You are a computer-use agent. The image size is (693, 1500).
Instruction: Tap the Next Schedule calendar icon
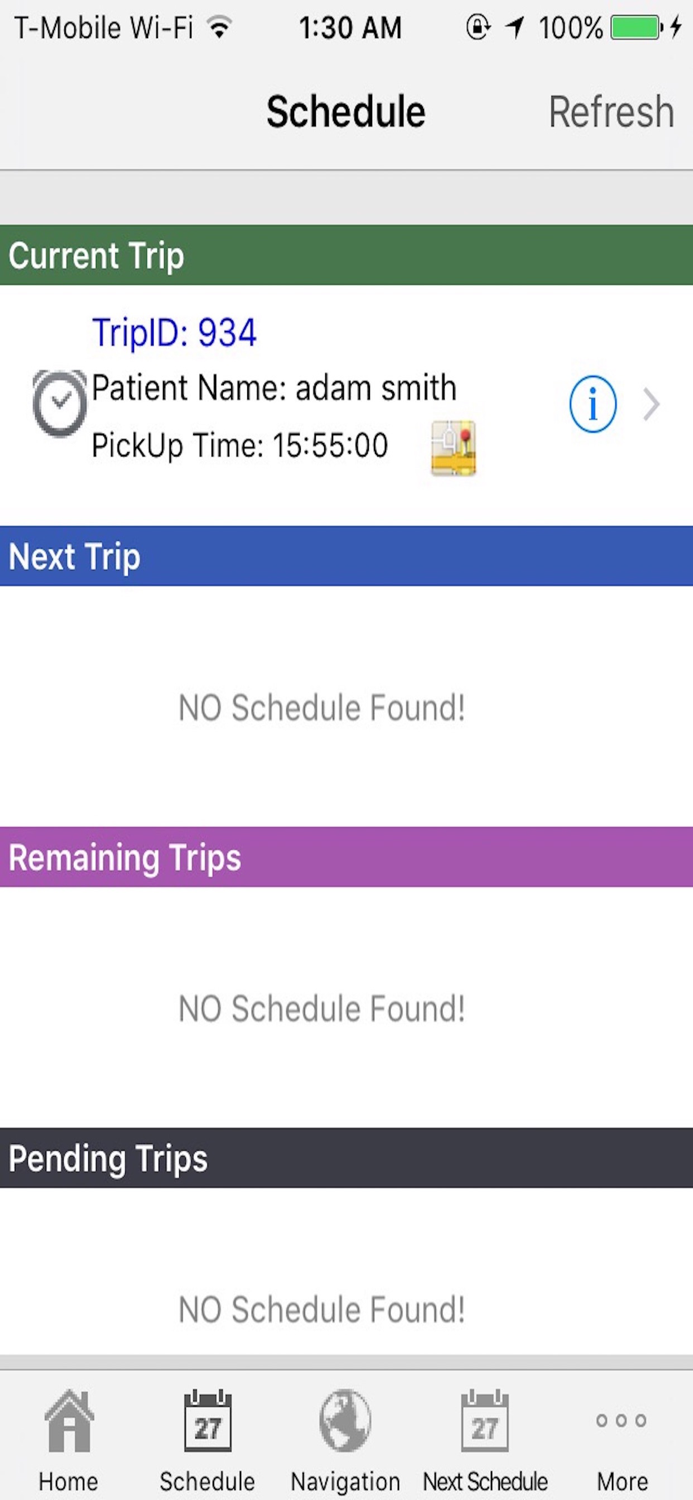coord(485,1421)
